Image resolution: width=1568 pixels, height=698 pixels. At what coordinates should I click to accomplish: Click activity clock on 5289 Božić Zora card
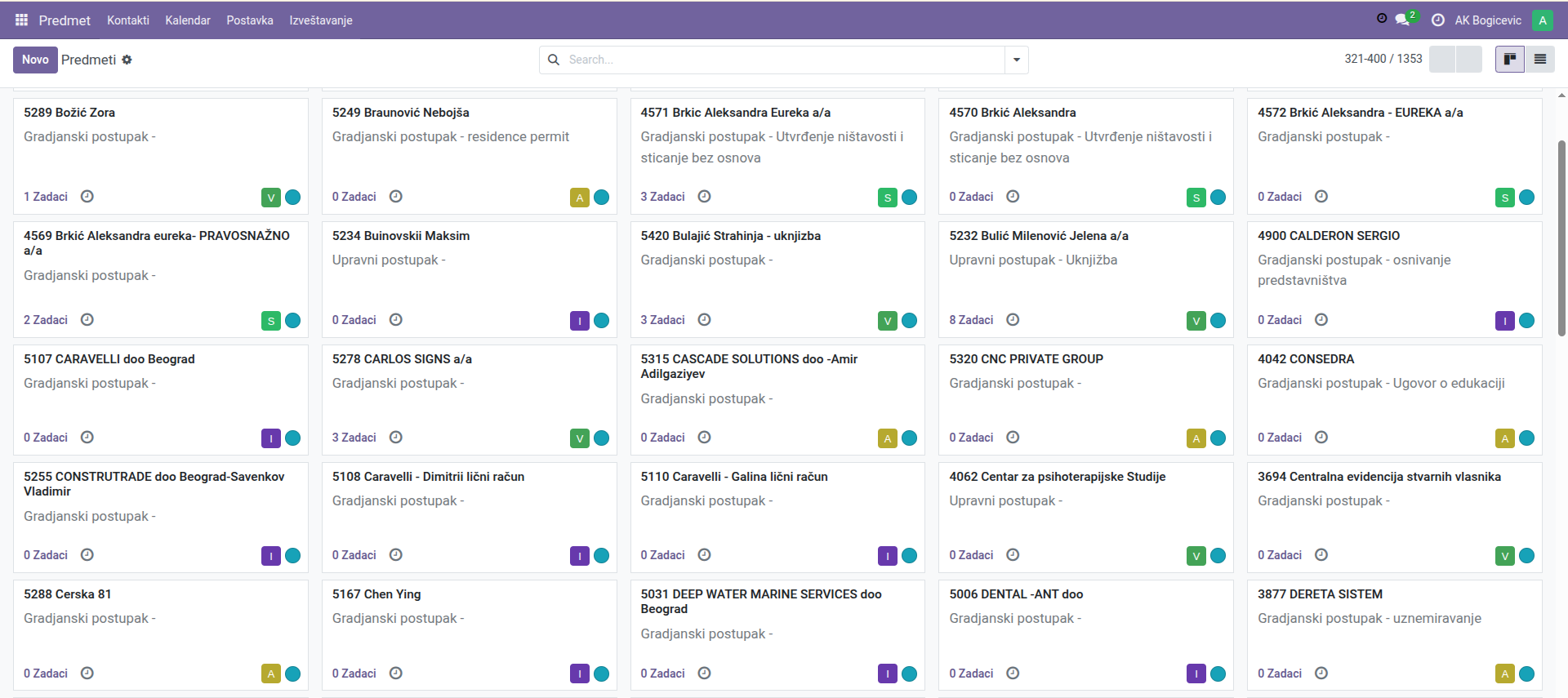pyautogui.click(x=87, y=197)
